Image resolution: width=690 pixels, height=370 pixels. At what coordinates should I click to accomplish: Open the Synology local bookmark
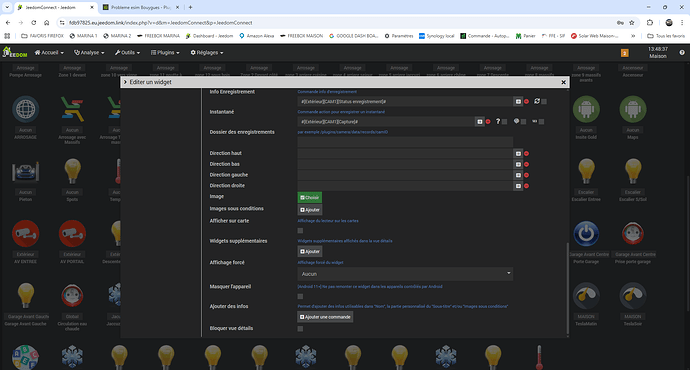point(437,36)
